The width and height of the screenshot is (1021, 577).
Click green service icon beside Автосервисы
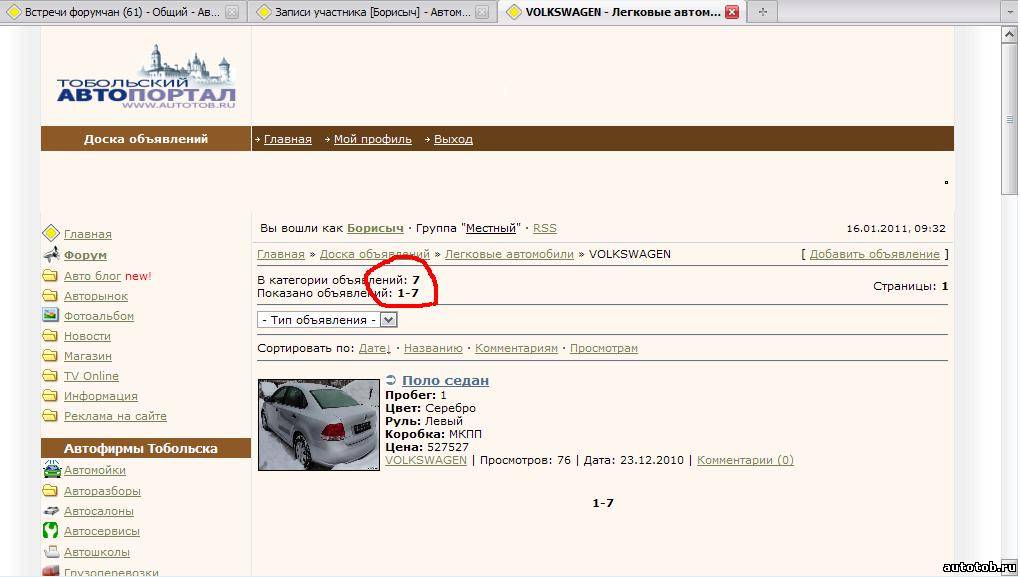(50, 530)
